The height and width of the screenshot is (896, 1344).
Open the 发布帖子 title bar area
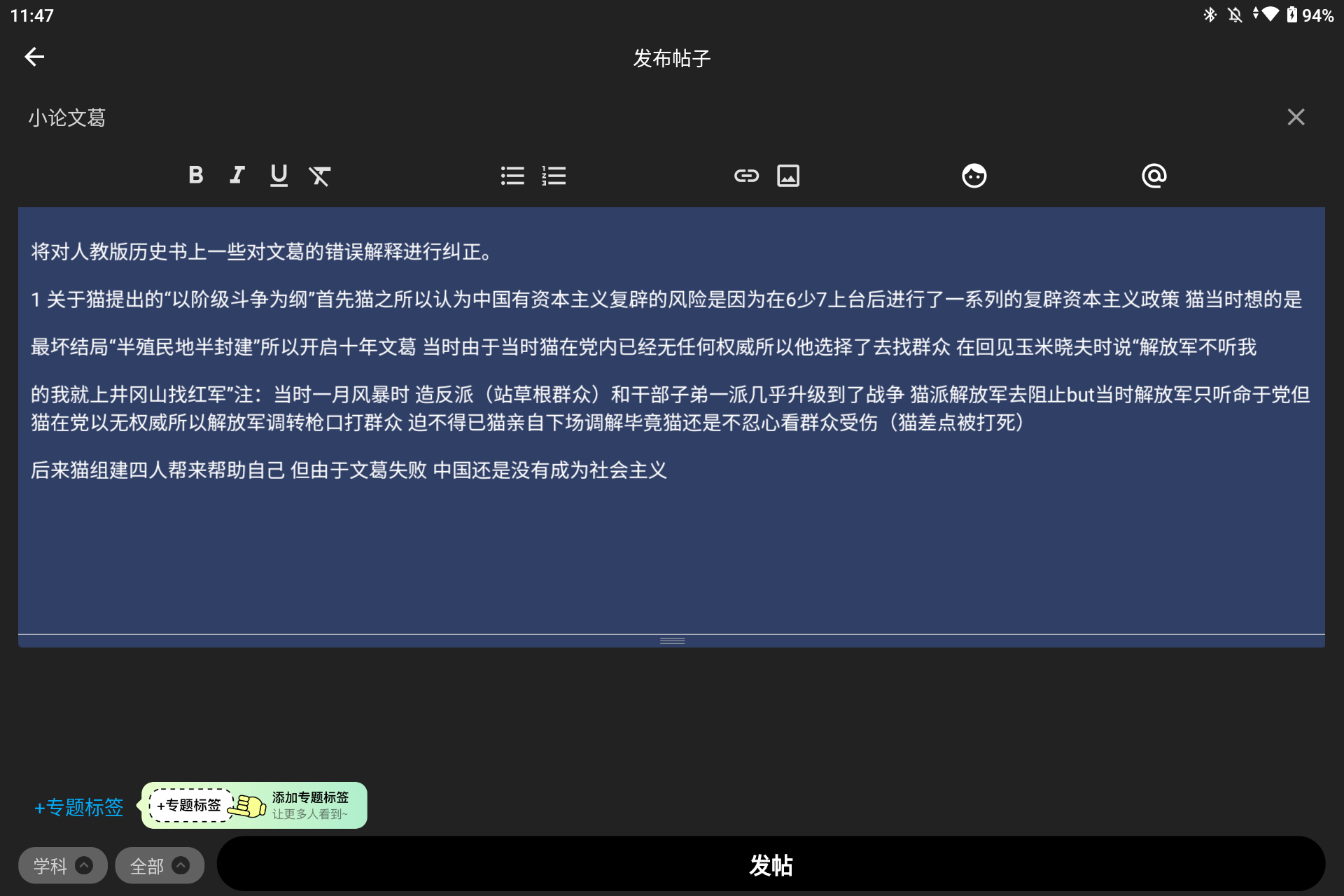coord(671,57)
